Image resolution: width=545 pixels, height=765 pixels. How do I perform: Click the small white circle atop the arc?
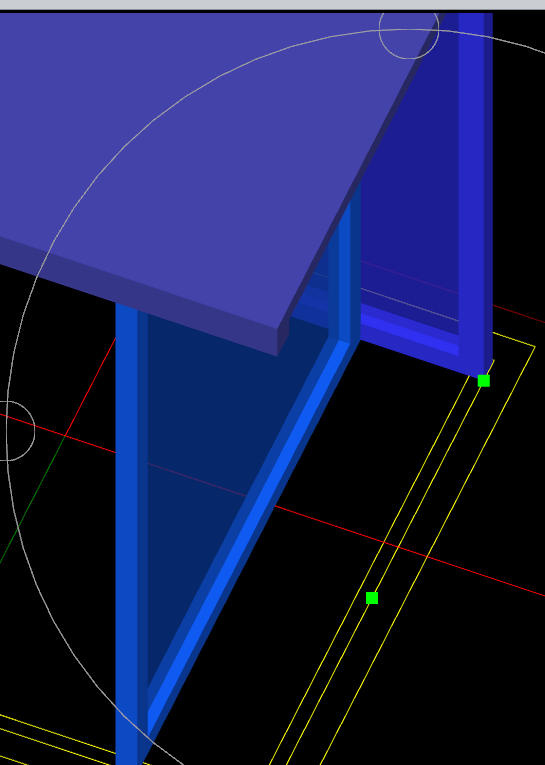[409, 30]
